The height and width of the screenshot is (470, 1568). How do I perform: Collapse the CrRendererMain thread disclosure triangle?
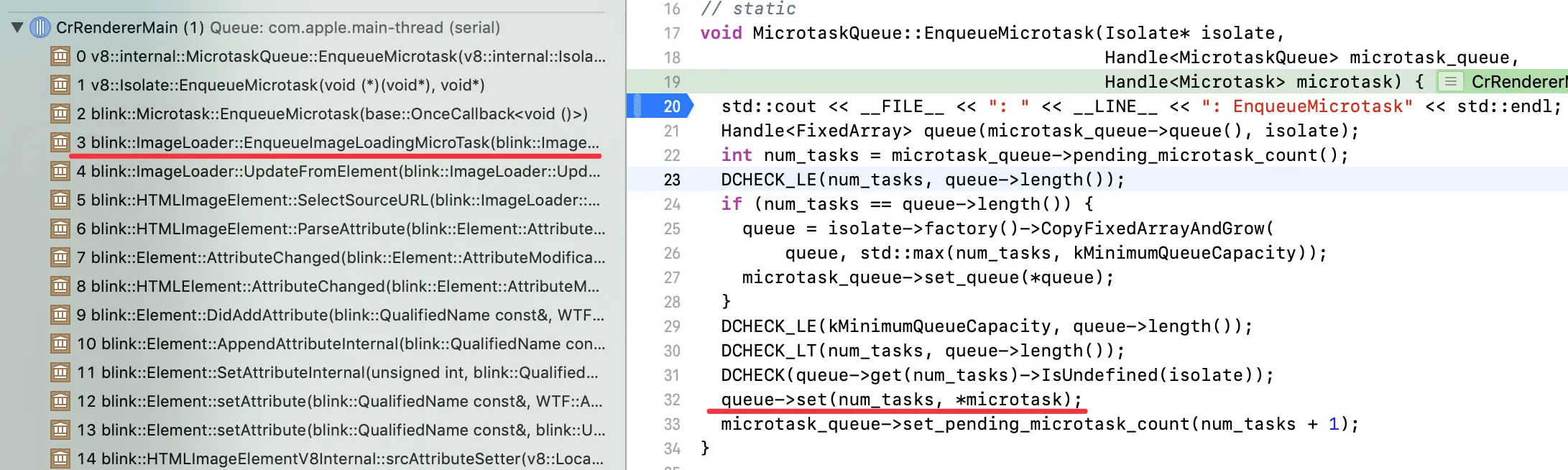pyautogui.click(x=17, y=28)
